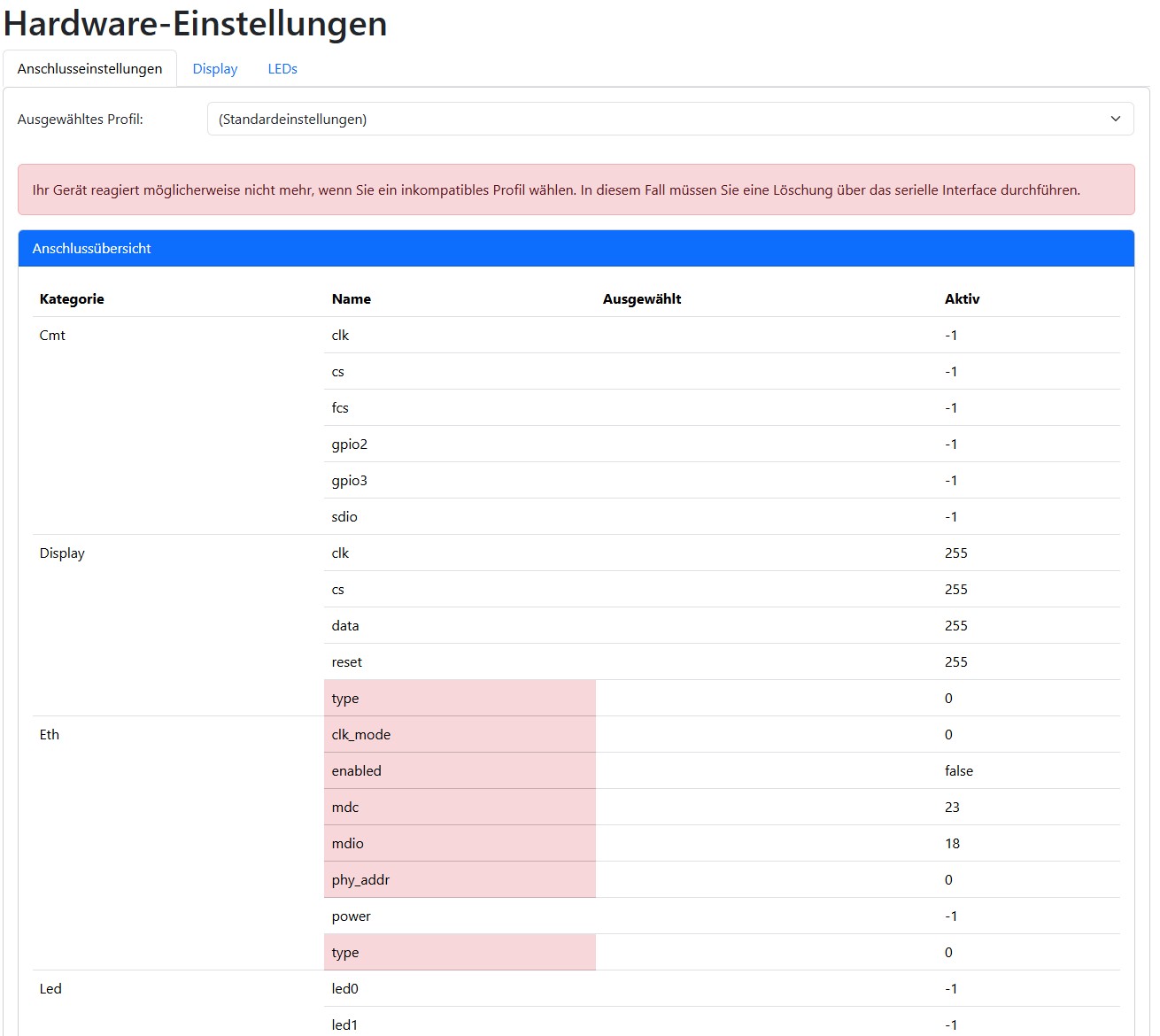Open the Ausgewähltes Profil dropdown
This screenshot has height=1036, width=1160.
click(x=669, y=119)
